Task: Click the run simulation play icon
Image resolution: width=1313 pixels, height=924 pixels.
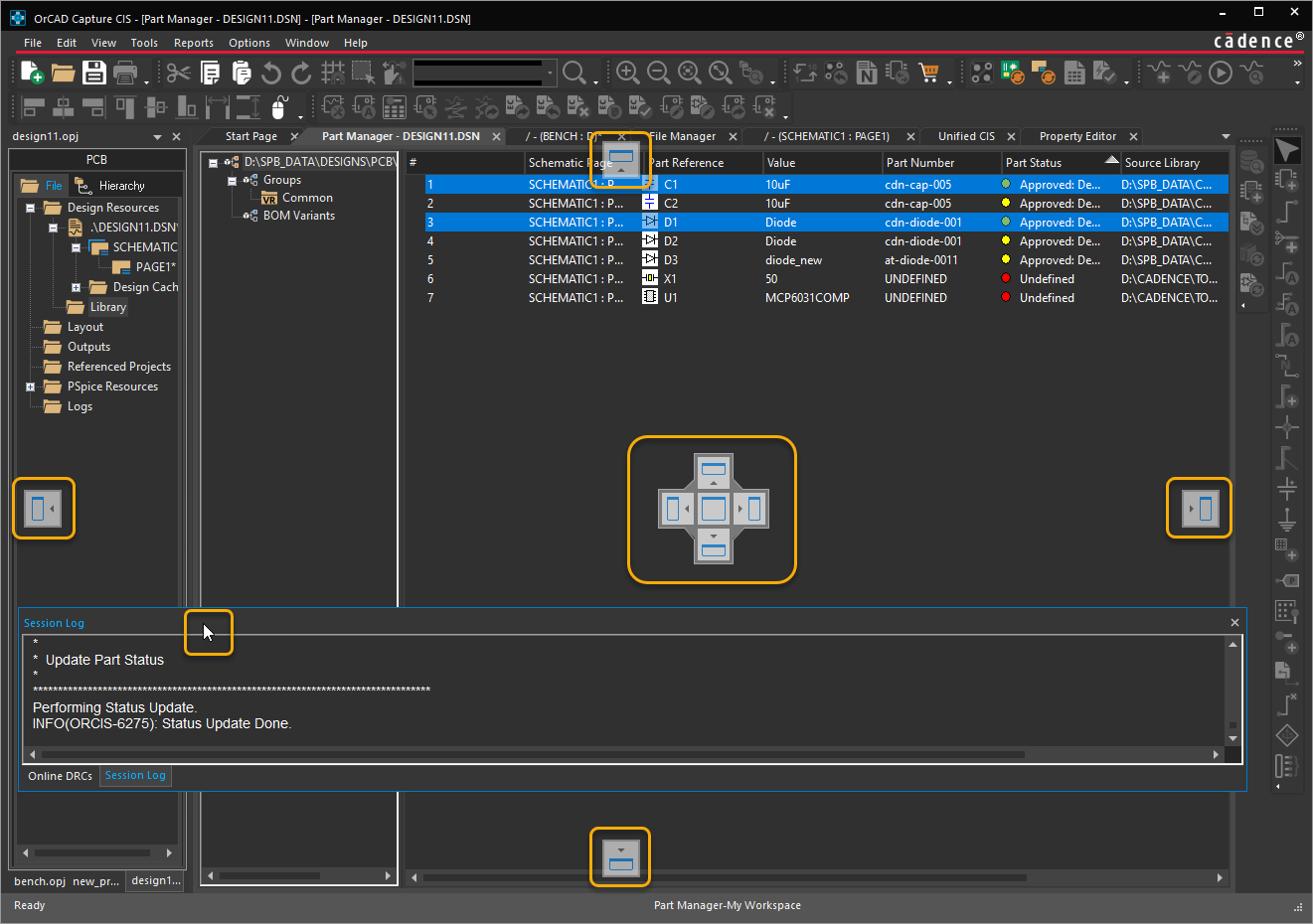Action: click(1221, 73)
